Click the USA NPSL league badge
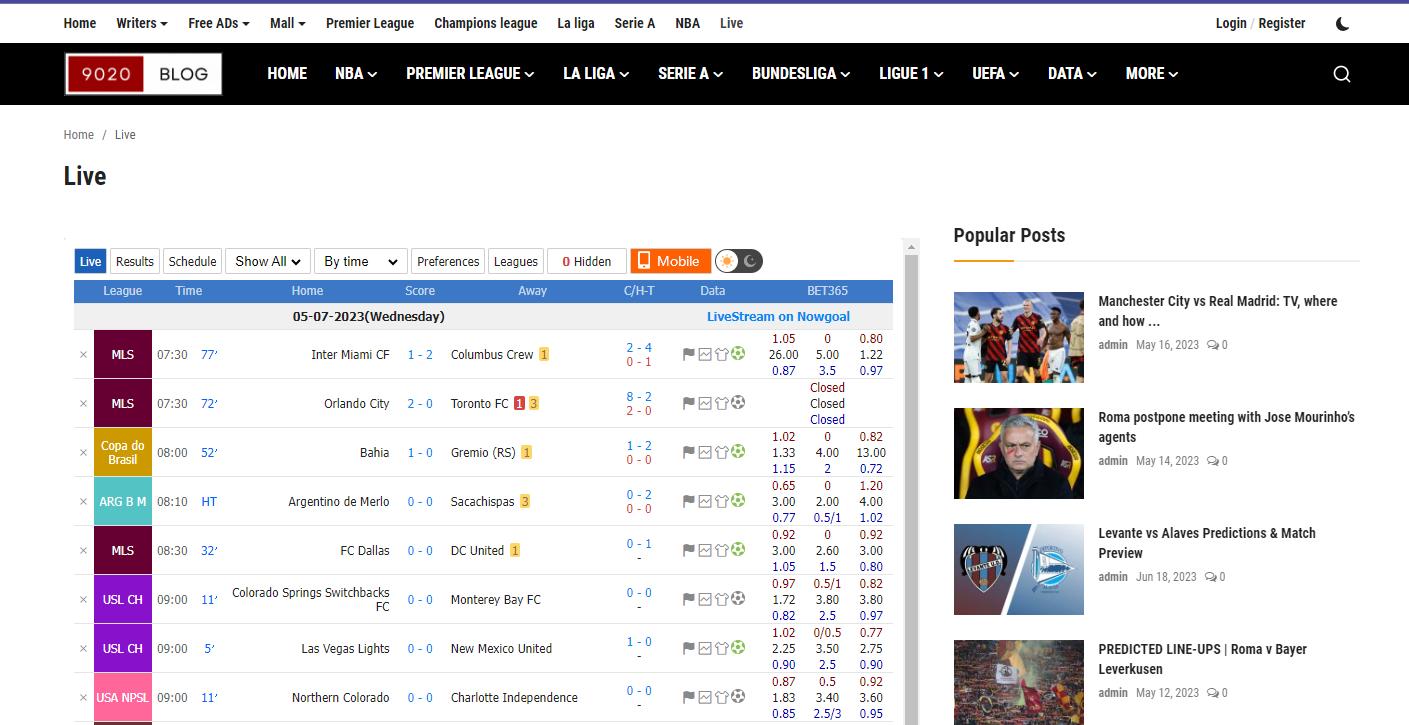This screenshot has height=725, width=1409. 123,697
